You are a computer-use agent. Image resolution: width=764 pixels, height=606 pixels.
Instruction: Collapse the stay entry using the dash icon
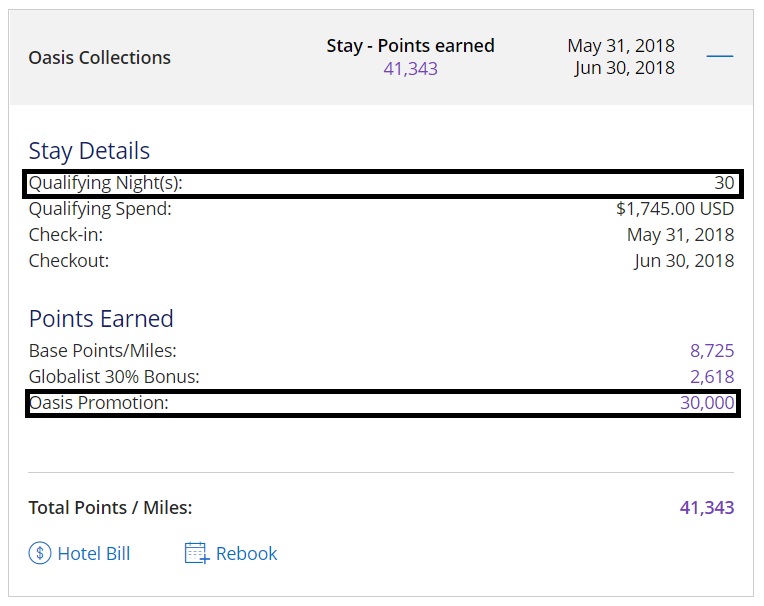[x=720, y=56]
